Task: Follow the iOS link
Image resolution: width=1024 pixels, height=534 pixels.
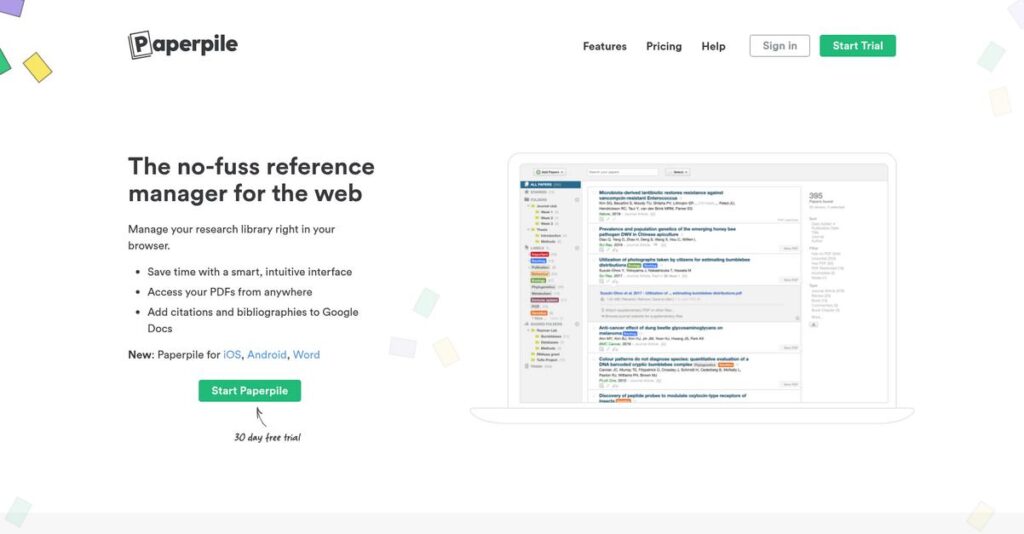Action: [x=232, y=354]
